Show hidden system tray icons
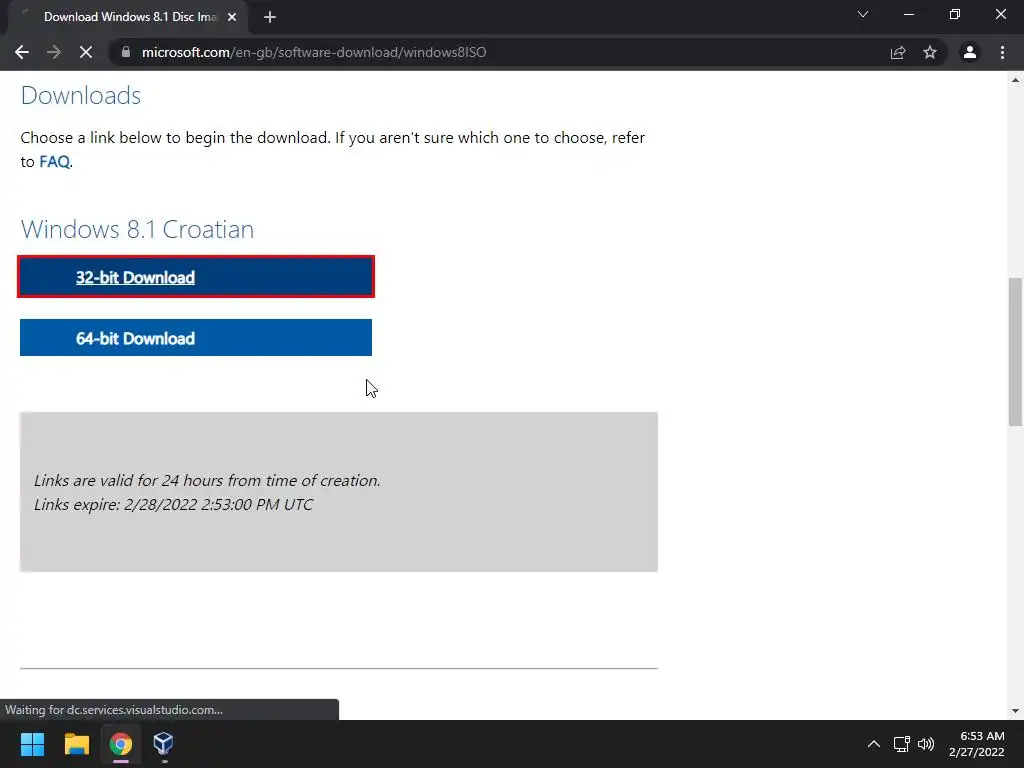The width and height of the screenshot is (1024, 768). [874, 744]
